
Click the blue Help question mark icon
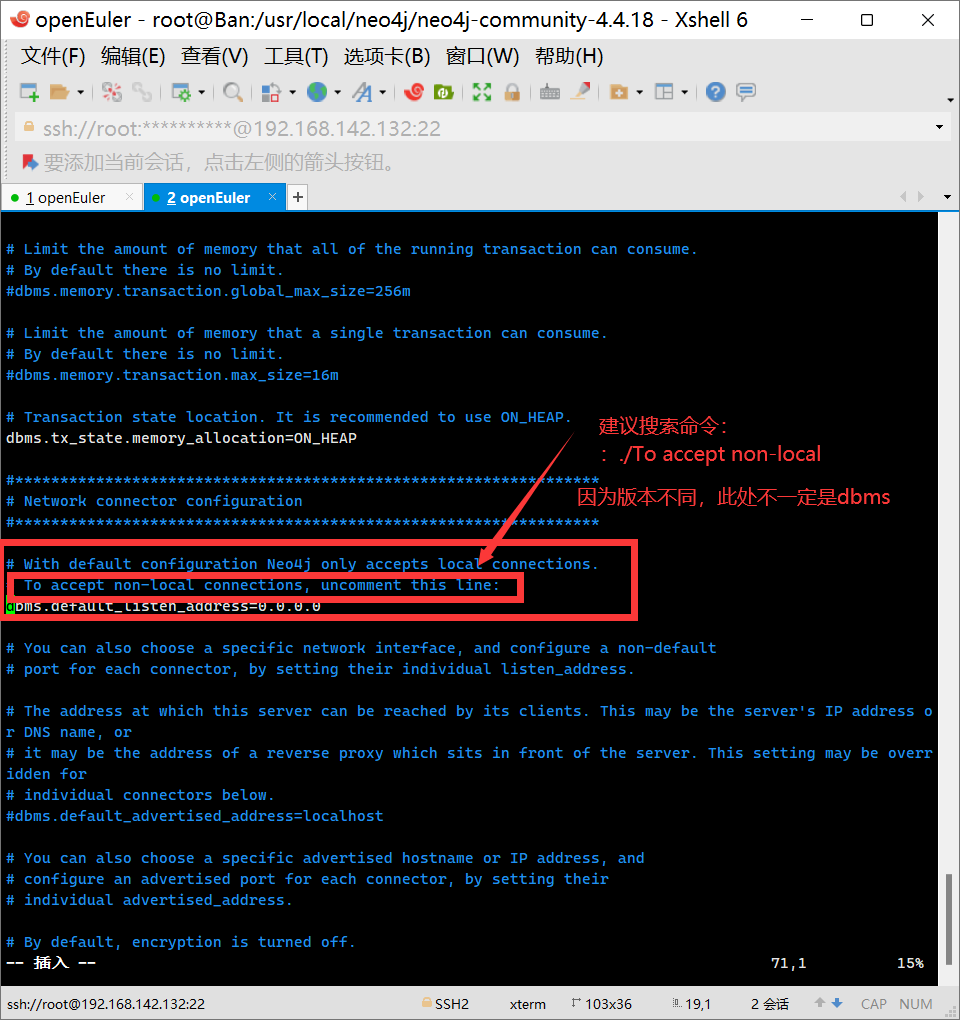[x=715, y=92]
